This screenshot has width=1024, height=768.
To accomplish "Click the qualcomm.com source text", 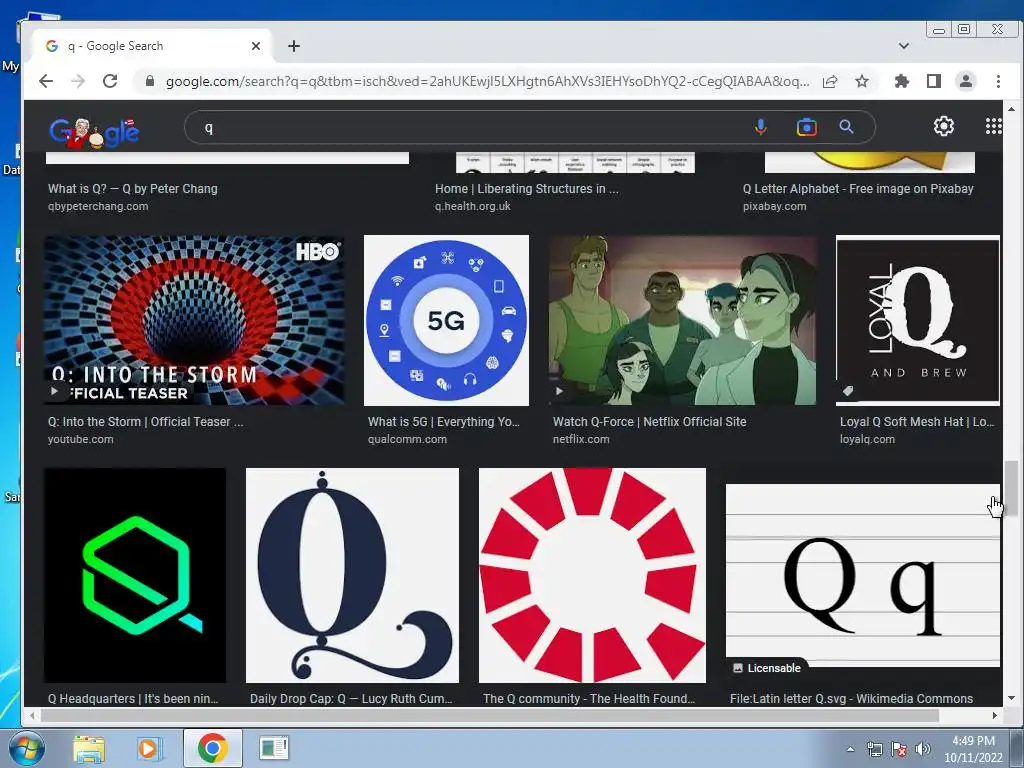I will coord(408,440).
